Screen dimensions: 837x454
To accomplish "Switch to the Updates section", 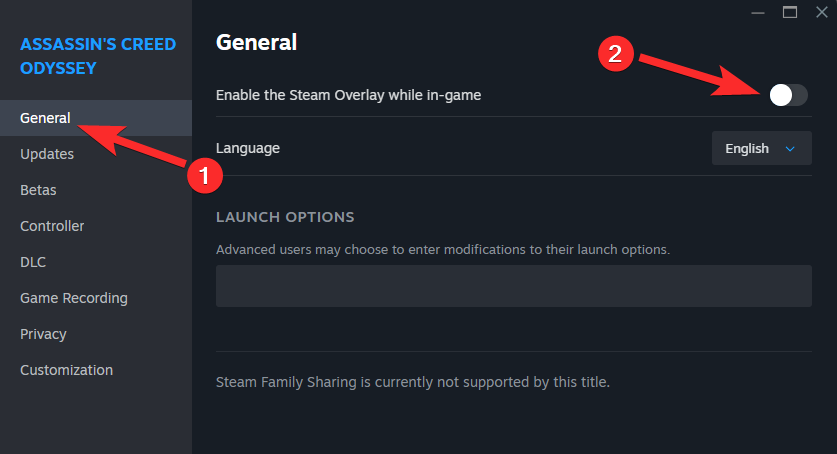I will point(47,154).
